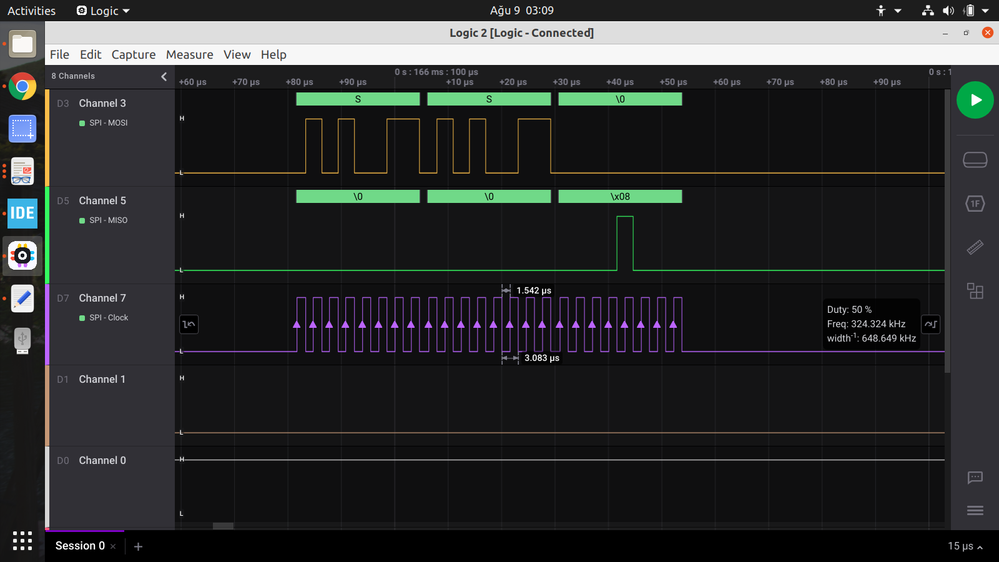
Task: Click the network icon in system tray
Action: pos(928,10)
